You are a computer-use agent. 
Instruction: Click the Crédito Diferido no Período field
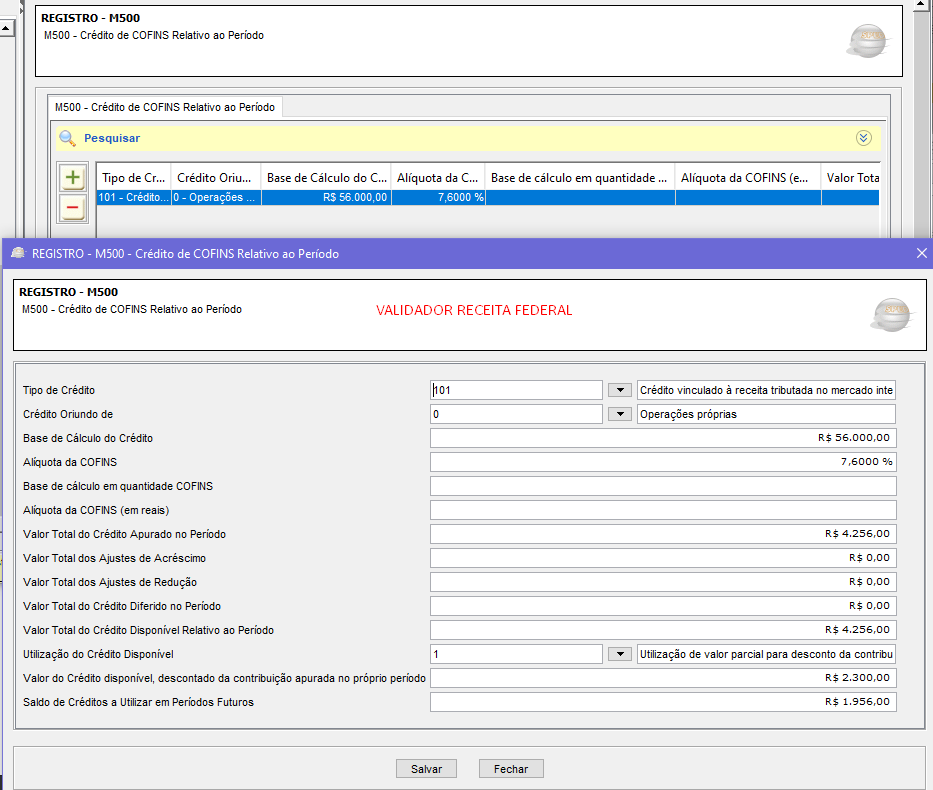[663, 606]
